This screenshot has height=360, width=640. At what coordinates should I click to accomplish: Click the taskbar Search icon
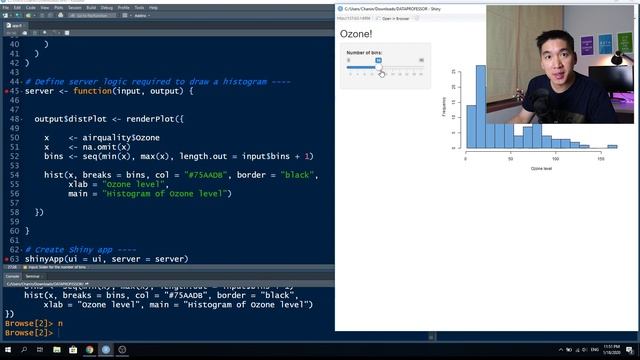click(x=24, y=350)
